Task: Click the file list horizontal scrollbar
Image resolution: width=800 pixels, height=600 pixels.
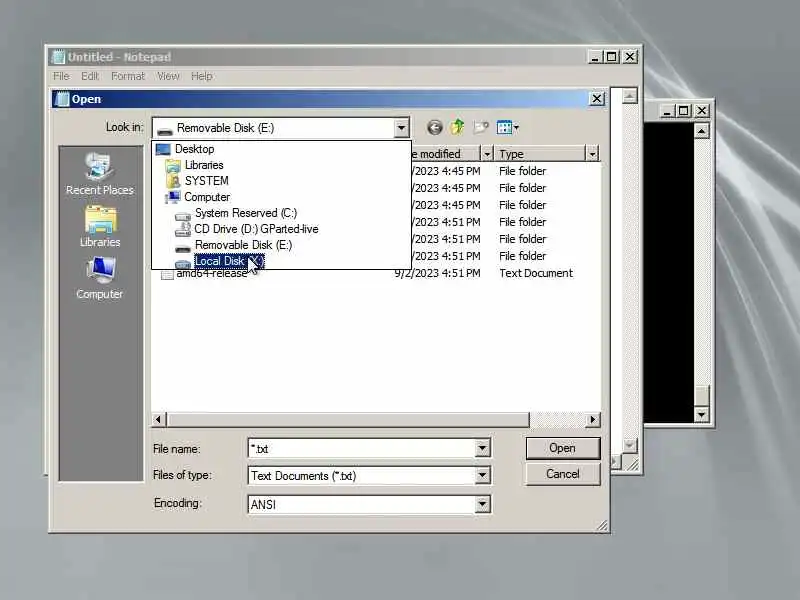Action: 348,419
